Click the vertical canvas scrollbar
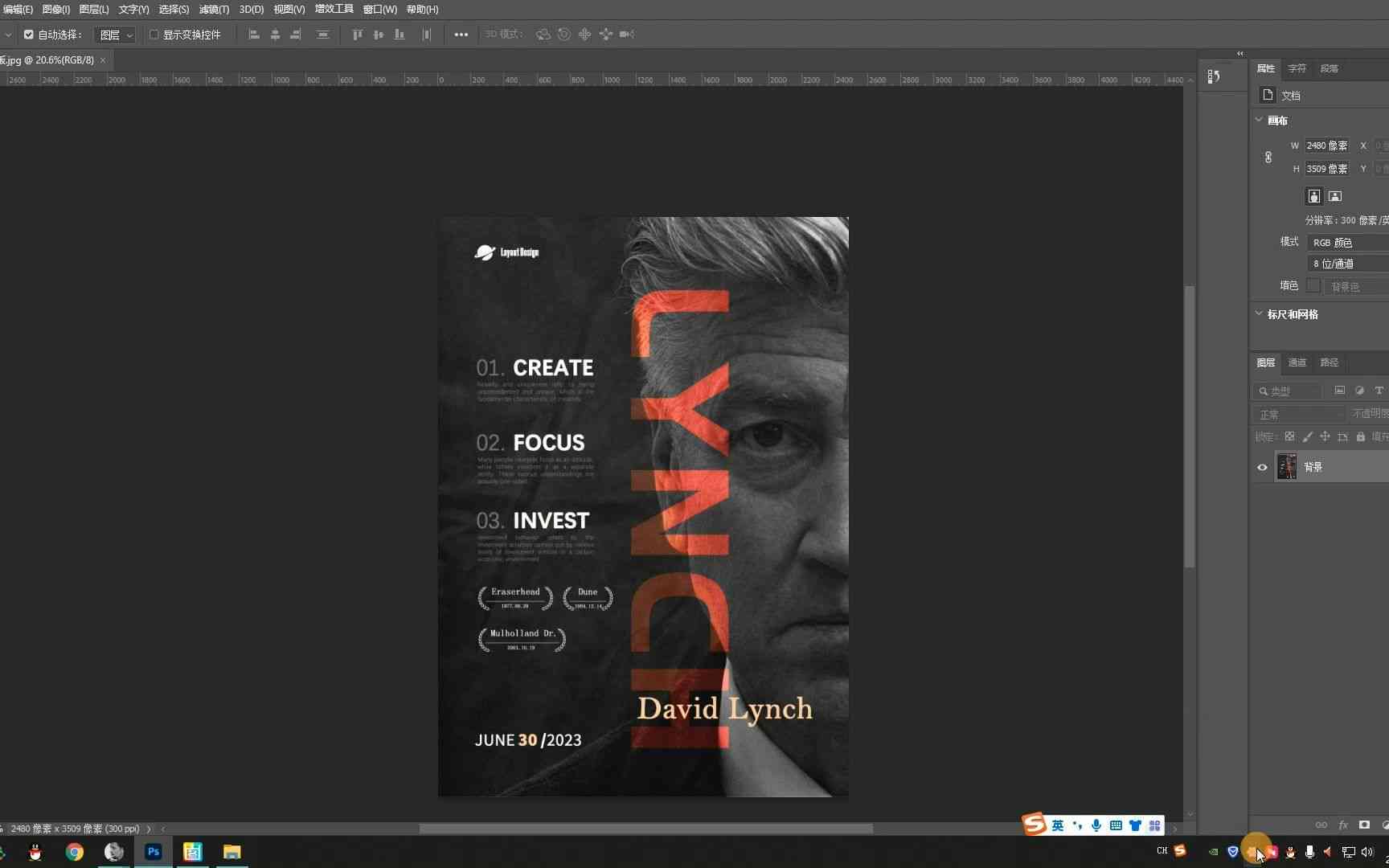This screenshot has height=868, width=1389. coord(1190,427)
